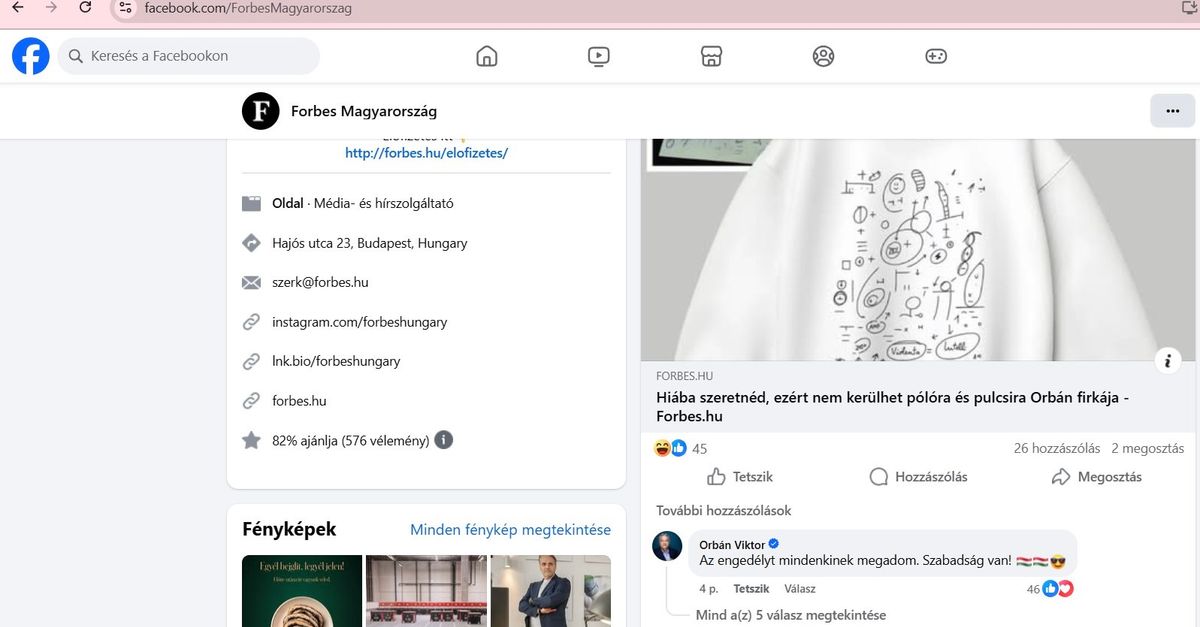This screenshot has height=627, width=1200.
Task: Open the 2 megosztás count
Action: click(1148, 448)
